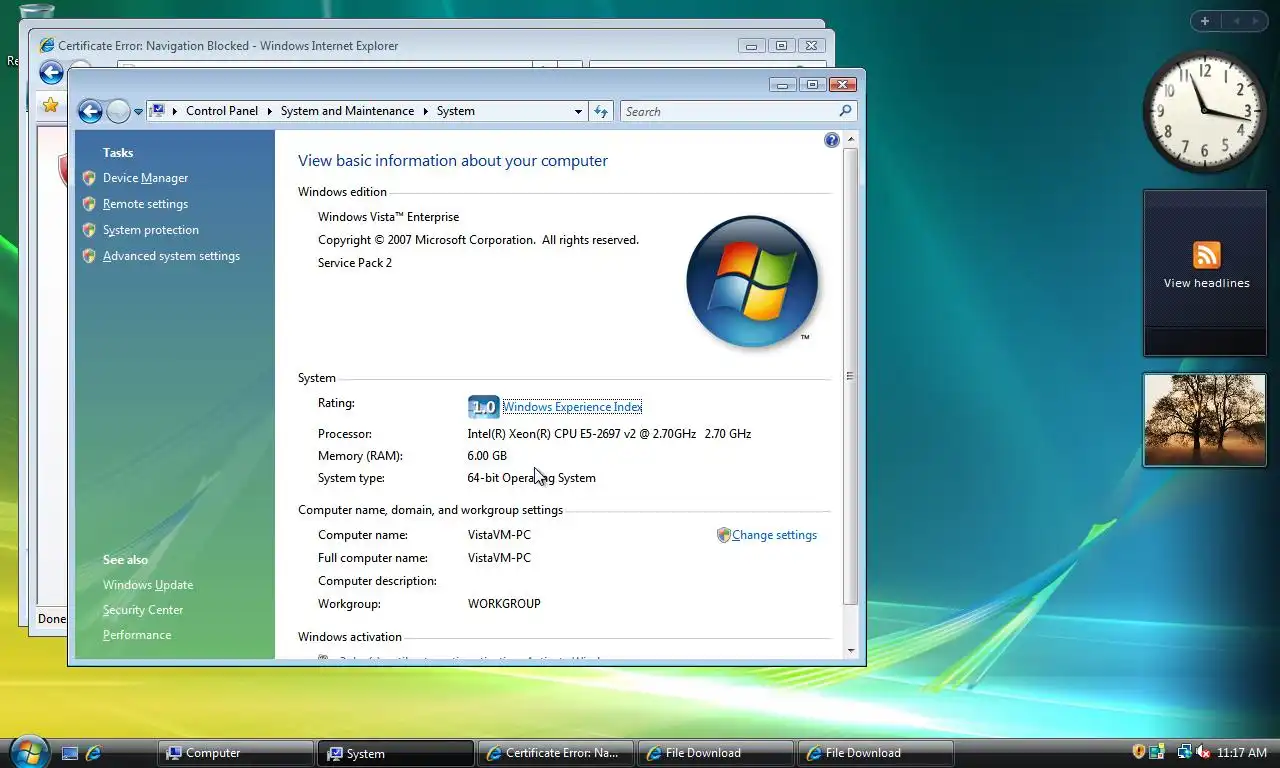Image resolution: width=1280 pixels, height=768 pixels.
Task: Open Help via blue question mark
Action: pos(832,140)
